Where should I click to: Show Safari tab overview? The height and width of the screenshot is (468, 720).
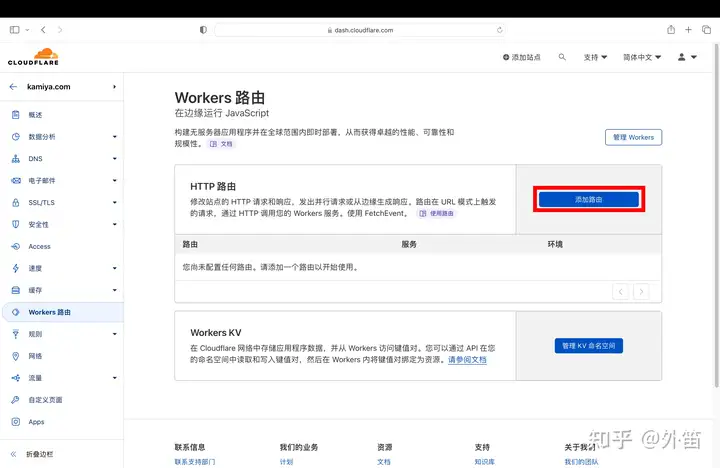click(x=706, y=30)
